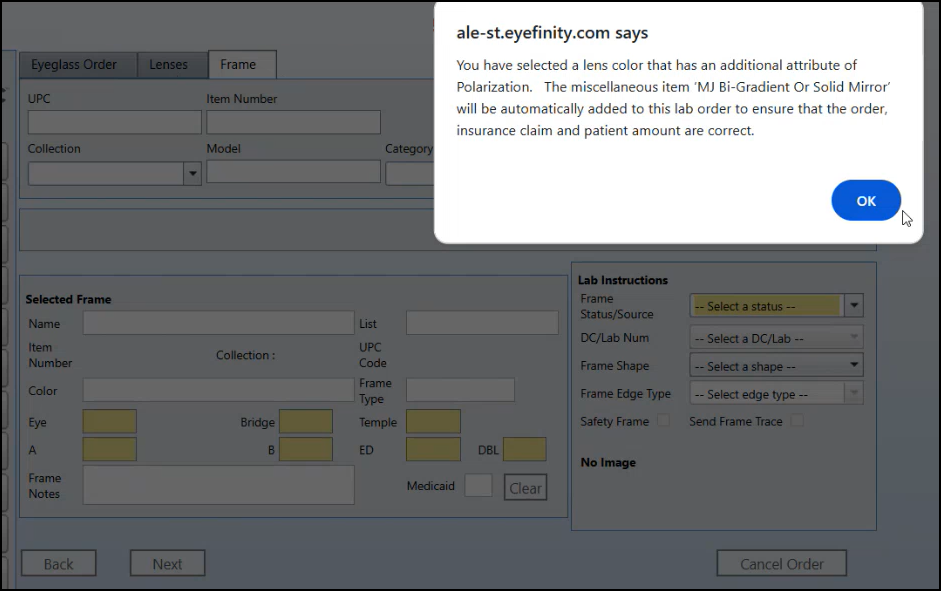Click the Item Number search field
941x591 pixels.
293,122
